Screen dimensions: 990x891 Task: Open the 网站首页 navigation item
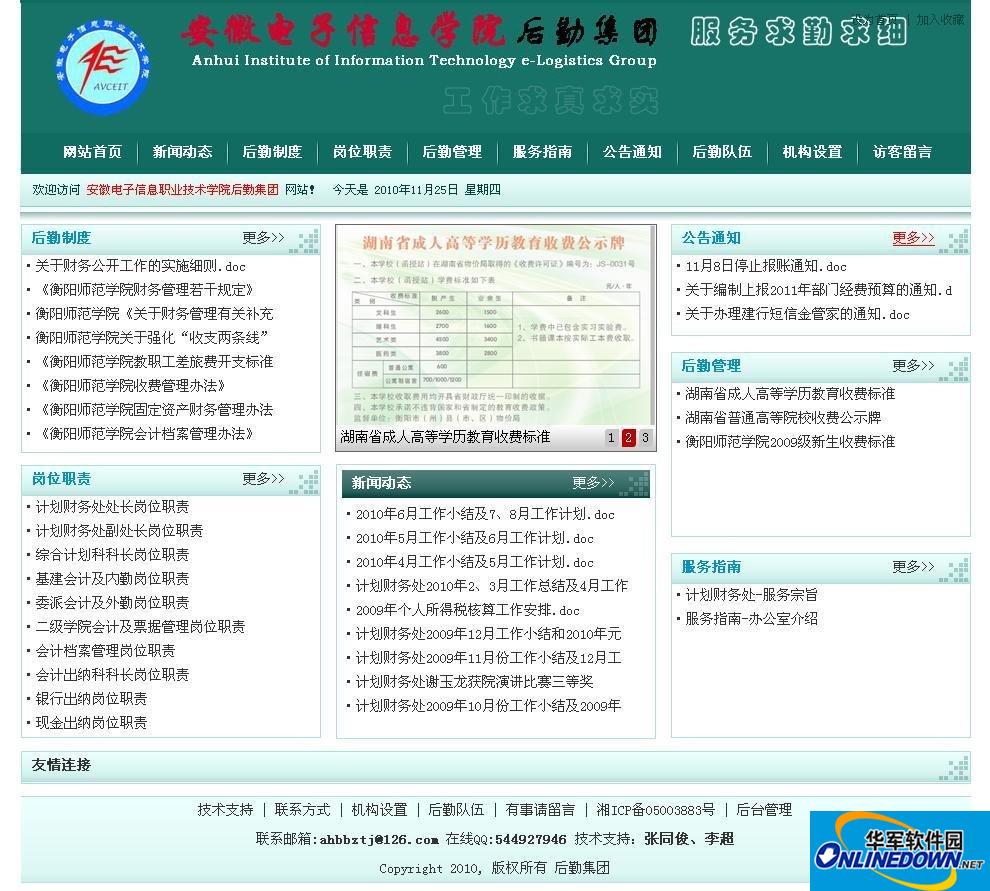(x=92, y=152)
